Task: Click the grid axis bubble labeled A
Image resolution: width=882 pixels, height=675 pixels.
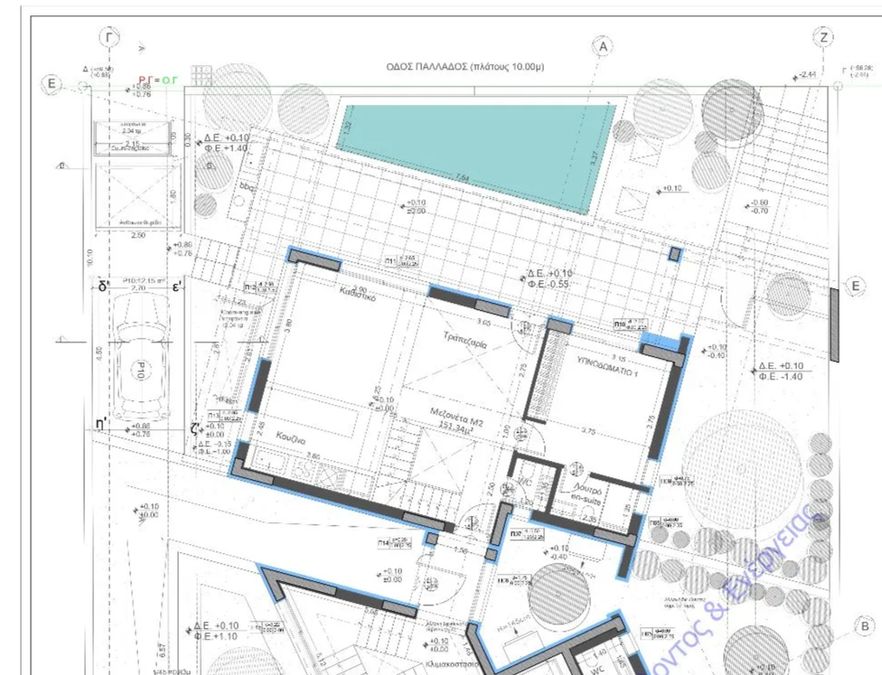Action: (x=603, y=46)
